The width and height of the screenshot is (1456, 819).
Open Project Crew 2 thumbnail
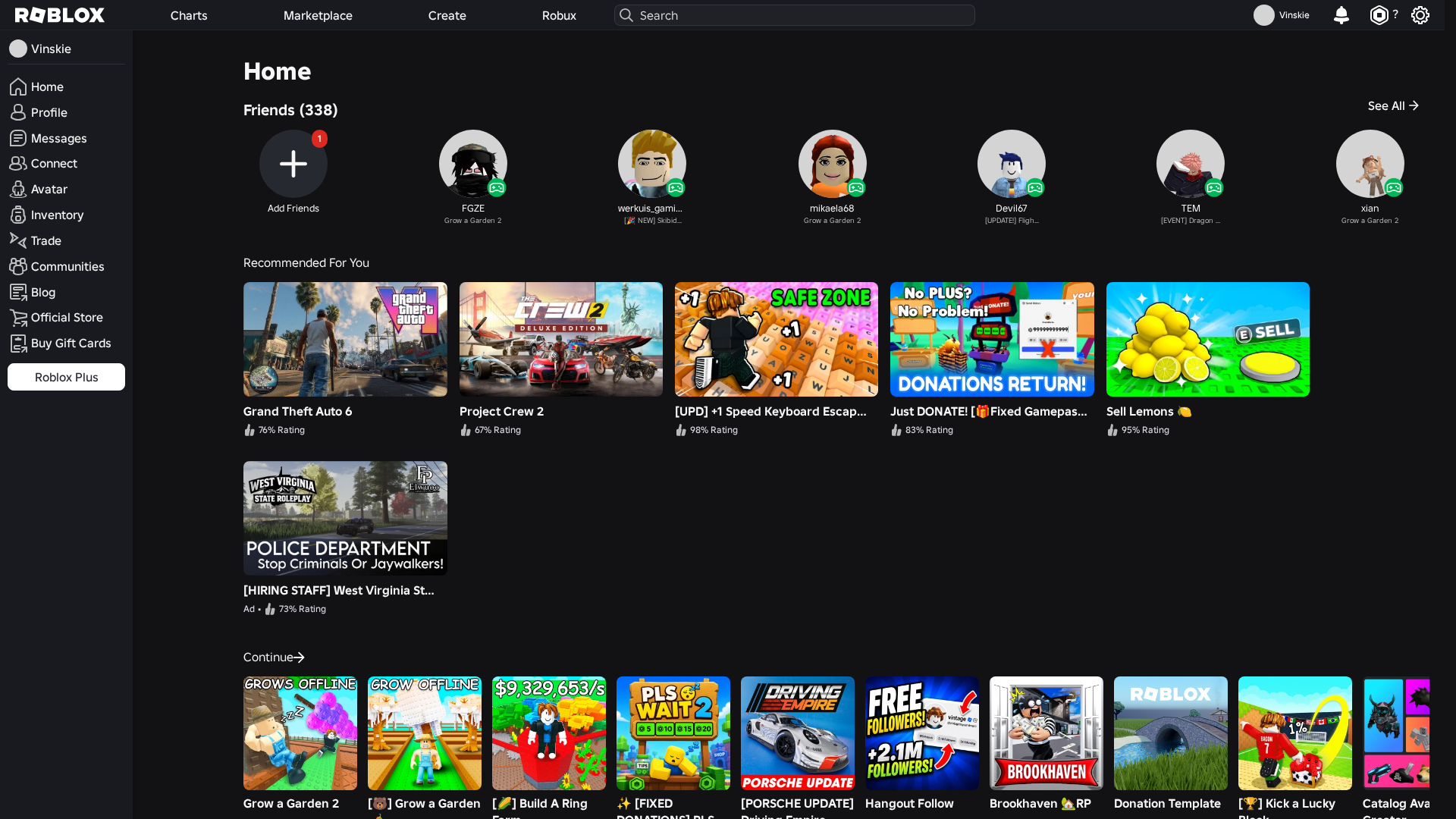click(x=561, y=339)
